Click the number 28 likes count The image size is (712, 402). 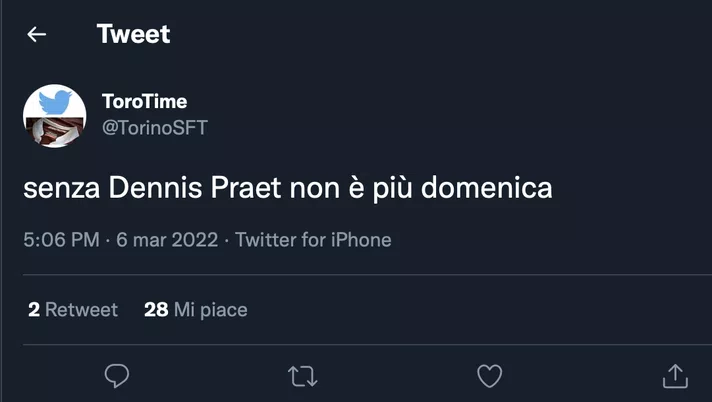156,310
